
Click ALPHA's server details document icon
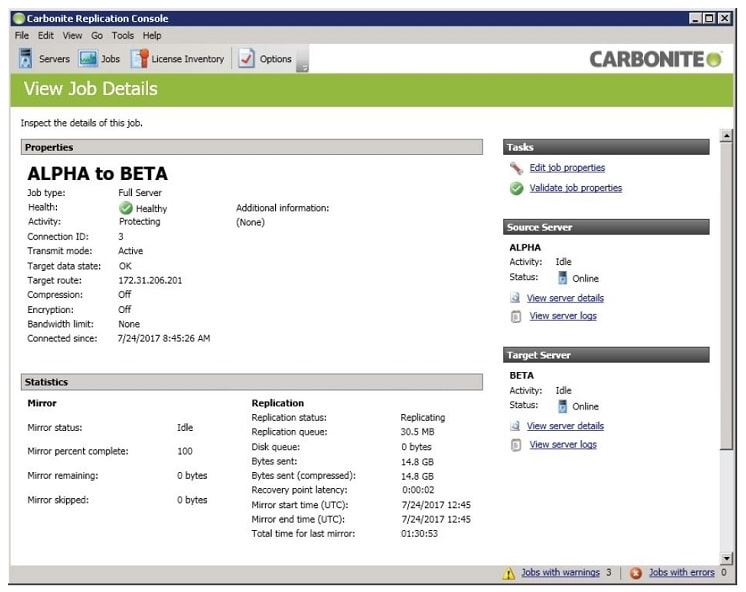[516, 298]
